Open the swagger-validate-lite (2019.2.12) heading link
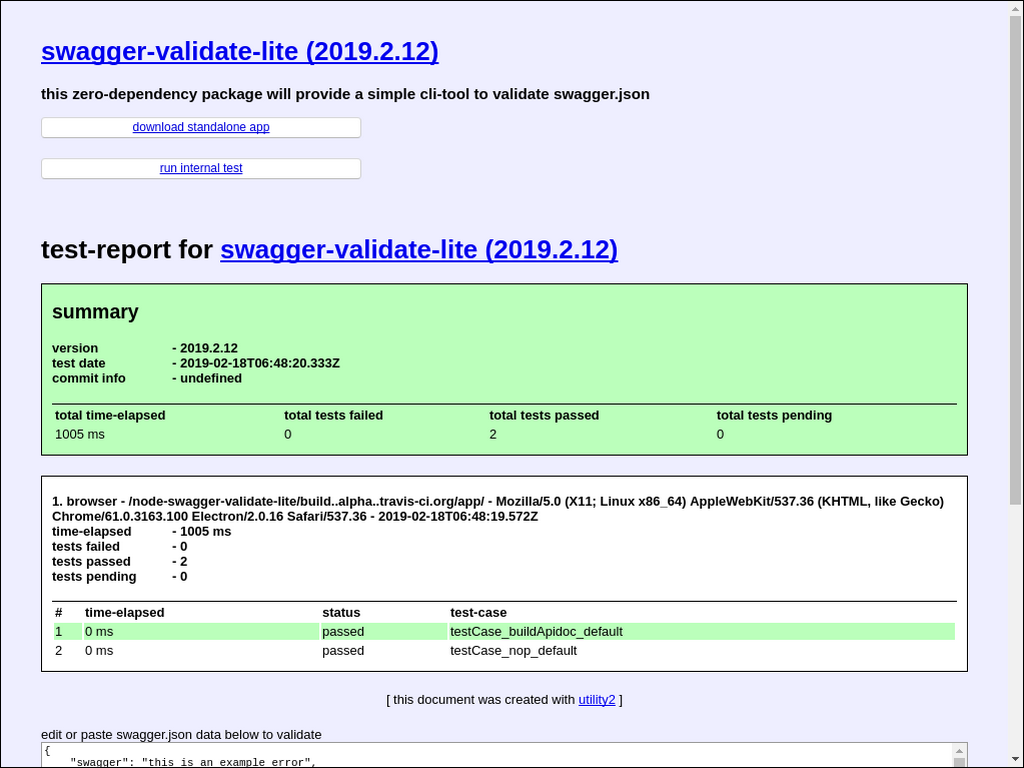Screen dimensions: 1024x768 (239, 51)
